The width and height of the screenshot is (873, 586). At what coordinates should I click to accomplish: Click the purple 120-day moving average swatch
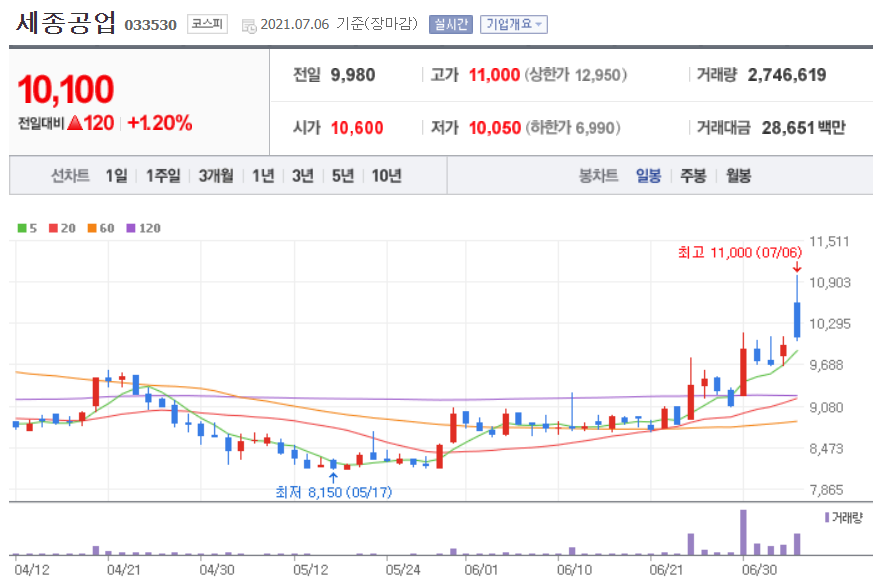131,228
